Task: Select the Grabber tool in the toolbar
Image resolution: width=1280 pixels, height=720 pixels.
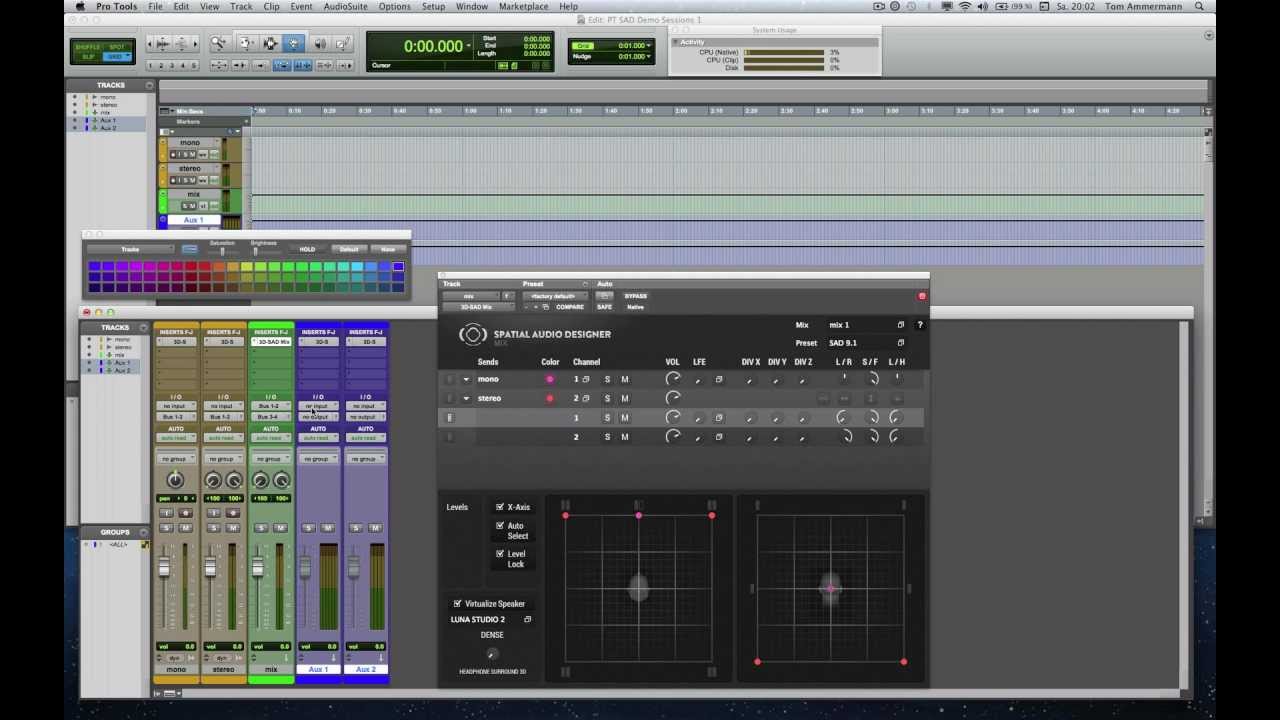Action: point(294,44)
